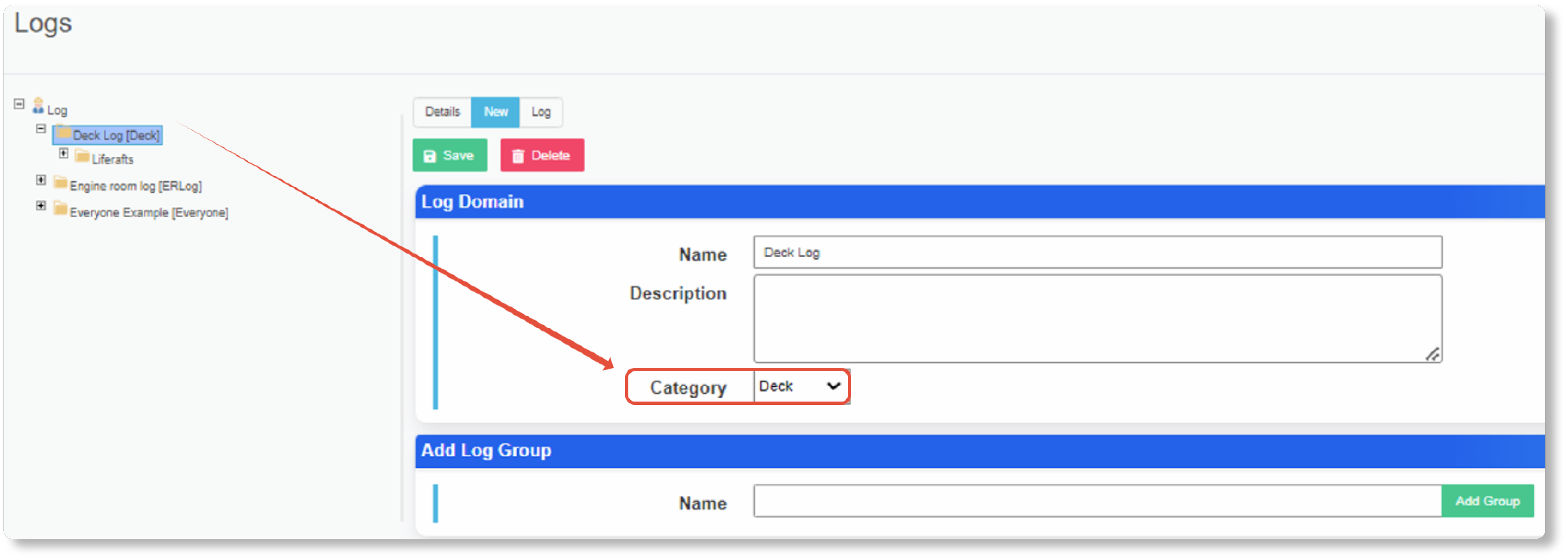1568x560 pixels.
Task: Switch to the Details tab
Action: pos(443,112)
